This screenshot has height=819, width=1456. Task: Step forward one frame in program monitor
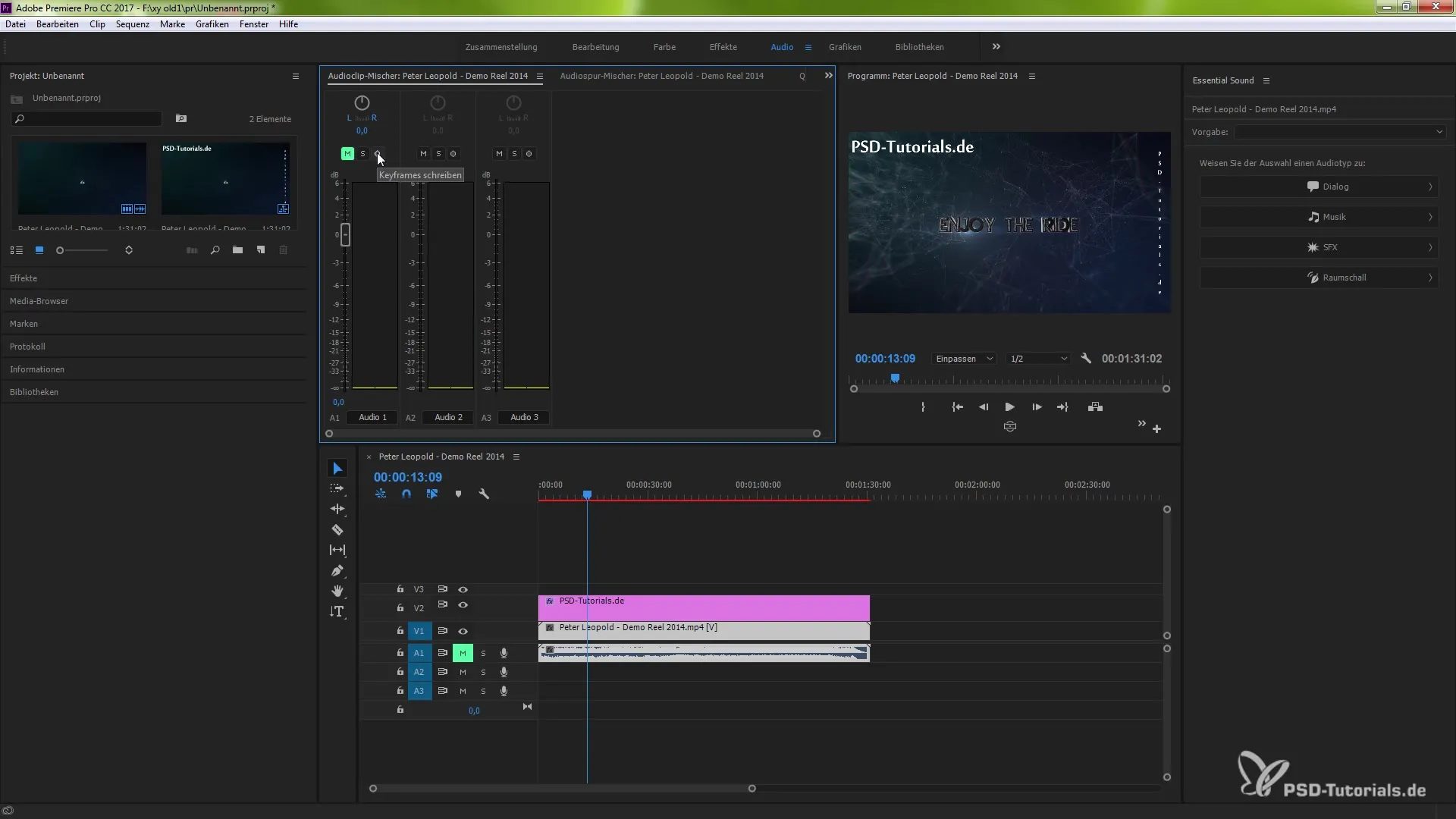pos(1037,407)
